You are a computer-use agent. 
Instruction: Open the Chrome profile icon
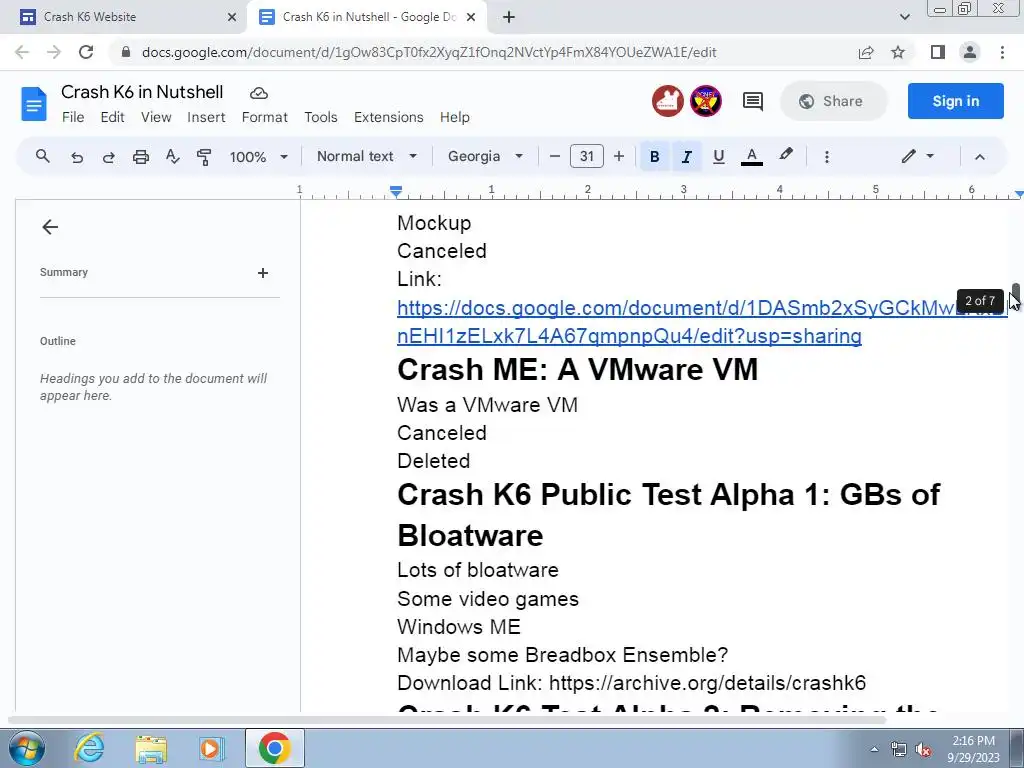(970, 52)
